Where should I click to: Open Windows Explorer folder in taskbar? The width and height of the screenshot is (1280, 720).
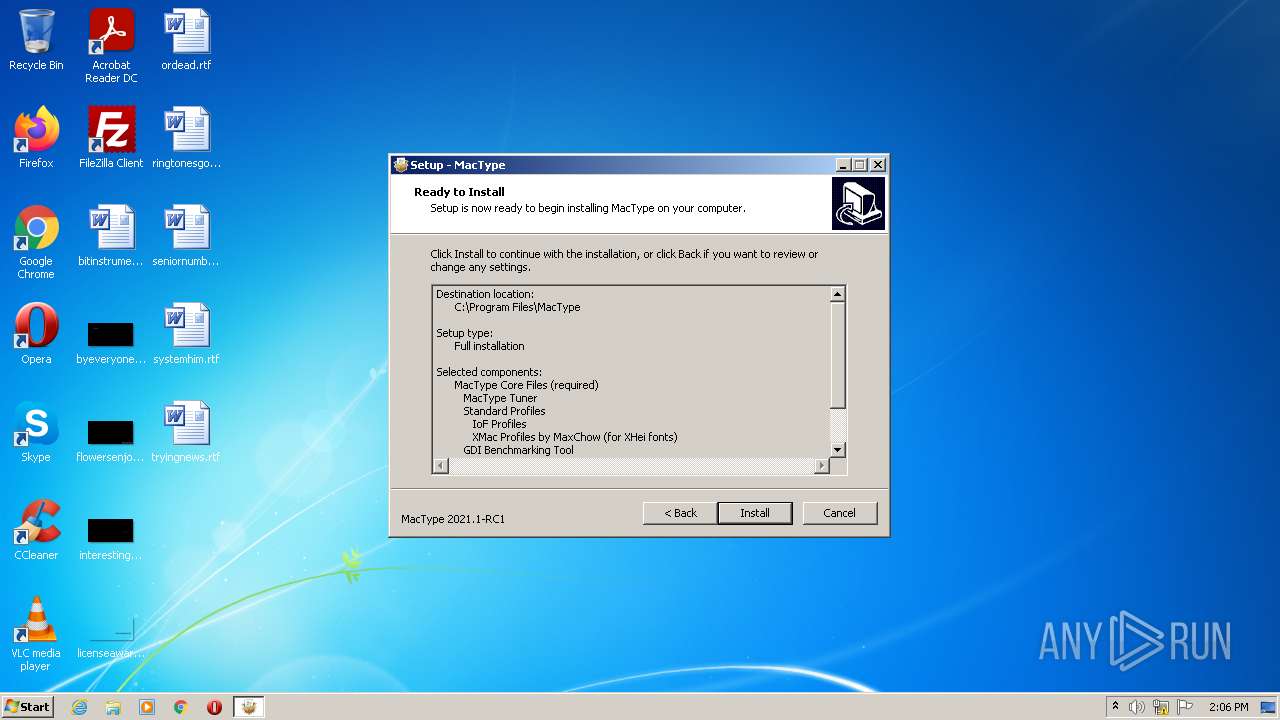click(x=113, y=707)
